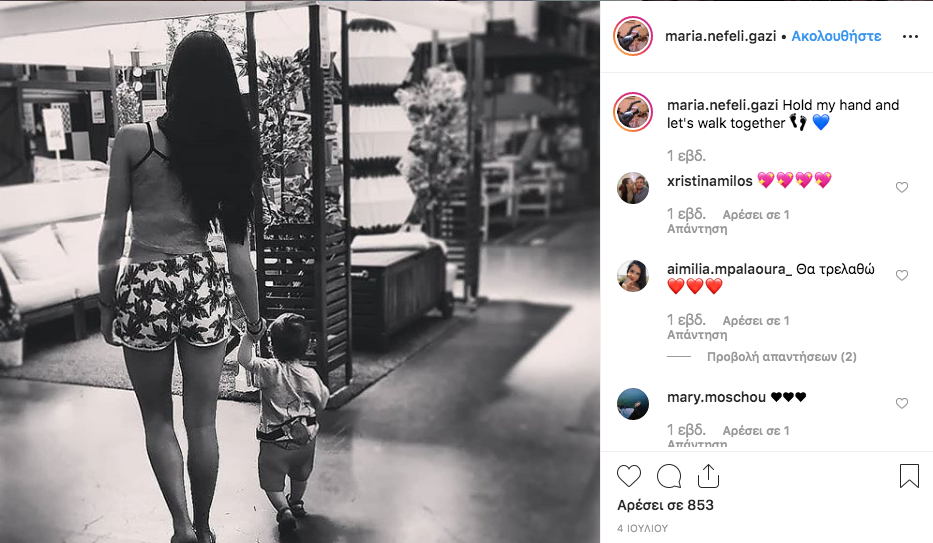Open maria.nefeli.gazi profile avatar in header
The image size is (933, 543).
pos(633,36)
